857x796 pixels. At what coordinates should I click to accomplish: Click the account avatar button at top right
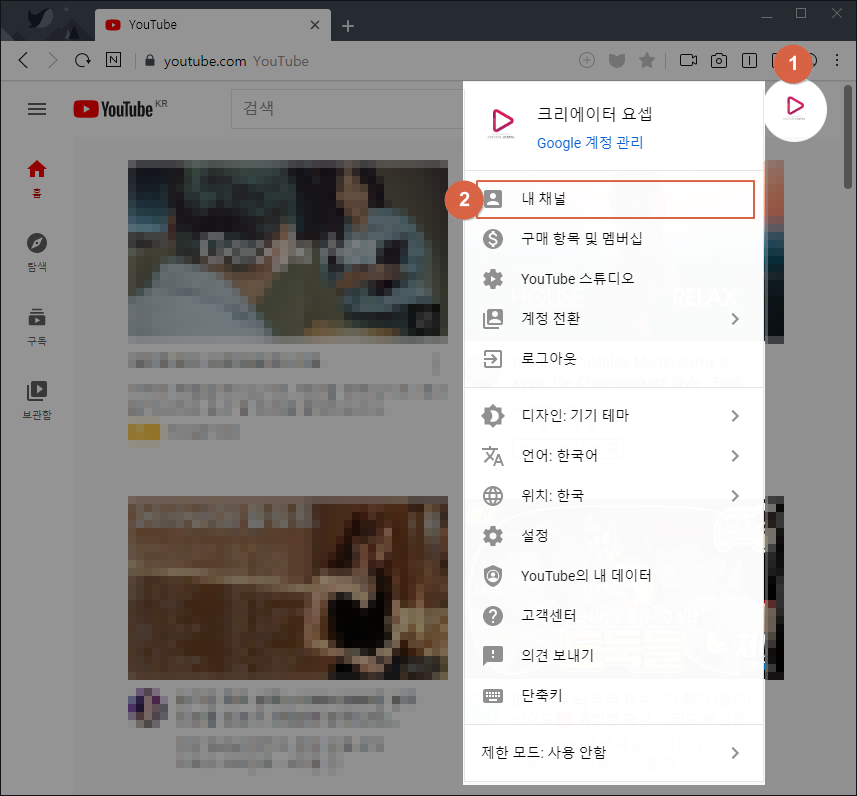coord(795,109)
